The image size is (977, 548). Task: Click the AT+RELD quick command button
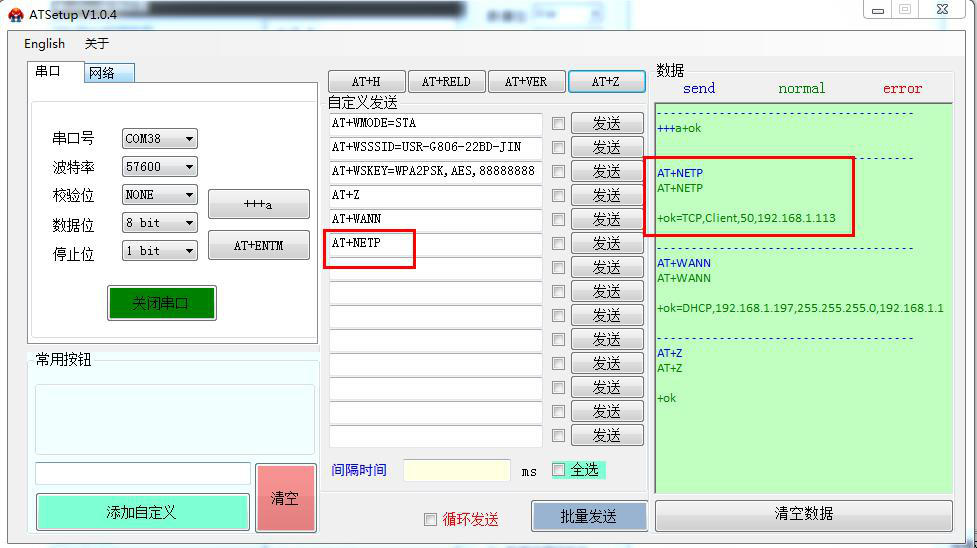pyautogui.click(x=446, y=82)
